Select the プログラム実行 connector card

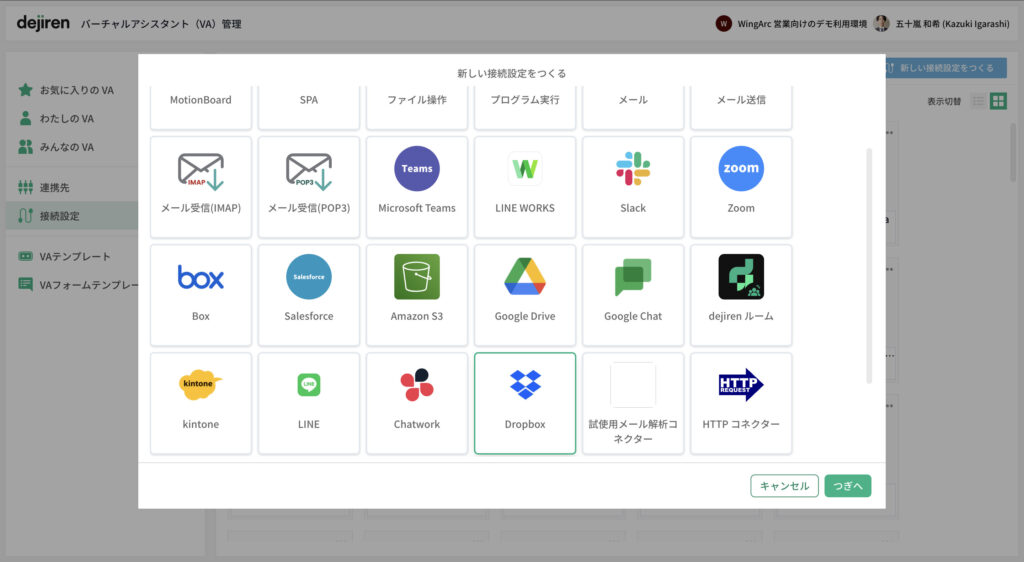click(525, 107)
